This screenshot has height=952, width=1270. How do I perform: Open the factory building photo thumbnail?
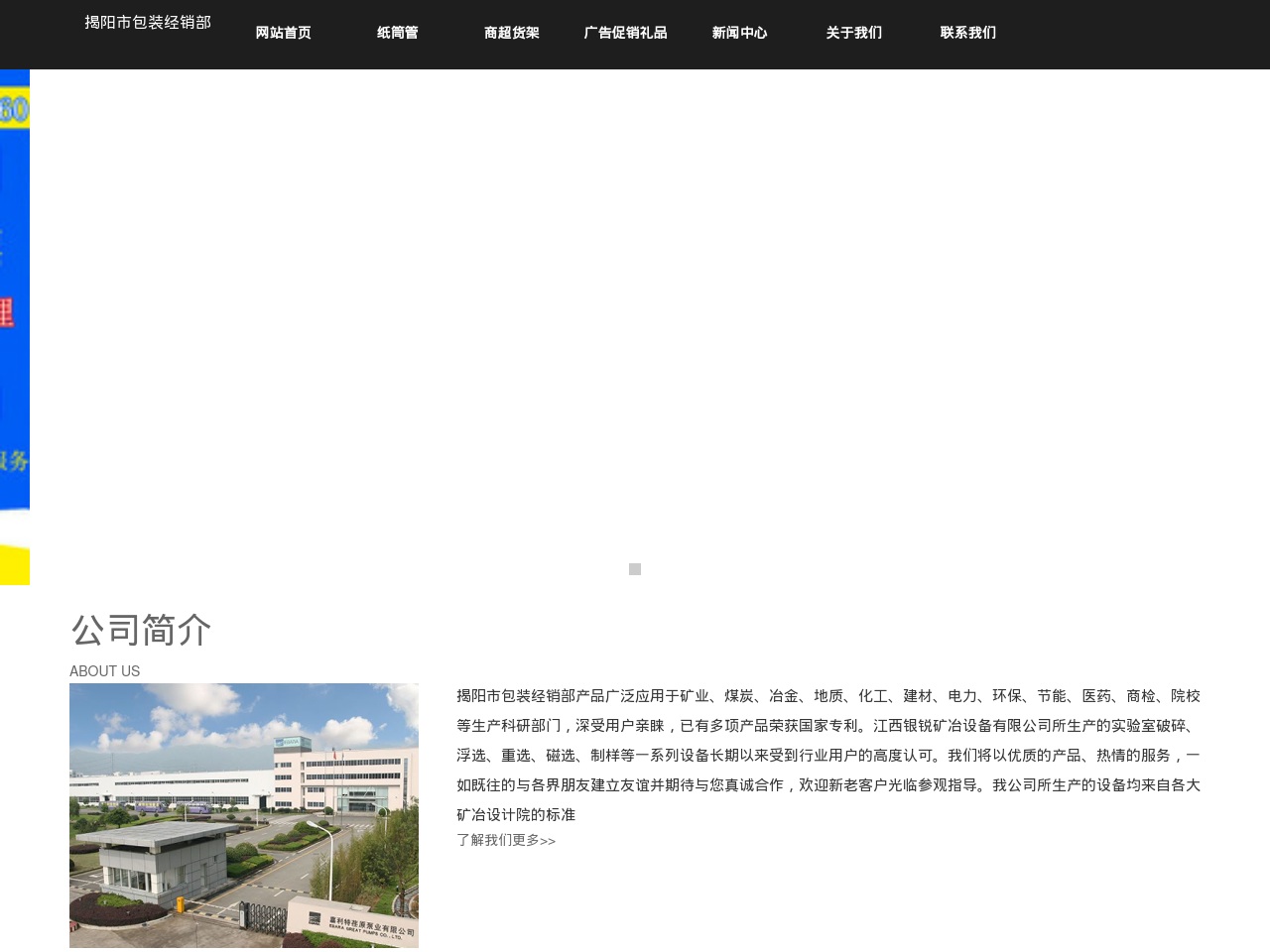coord(244,815)
